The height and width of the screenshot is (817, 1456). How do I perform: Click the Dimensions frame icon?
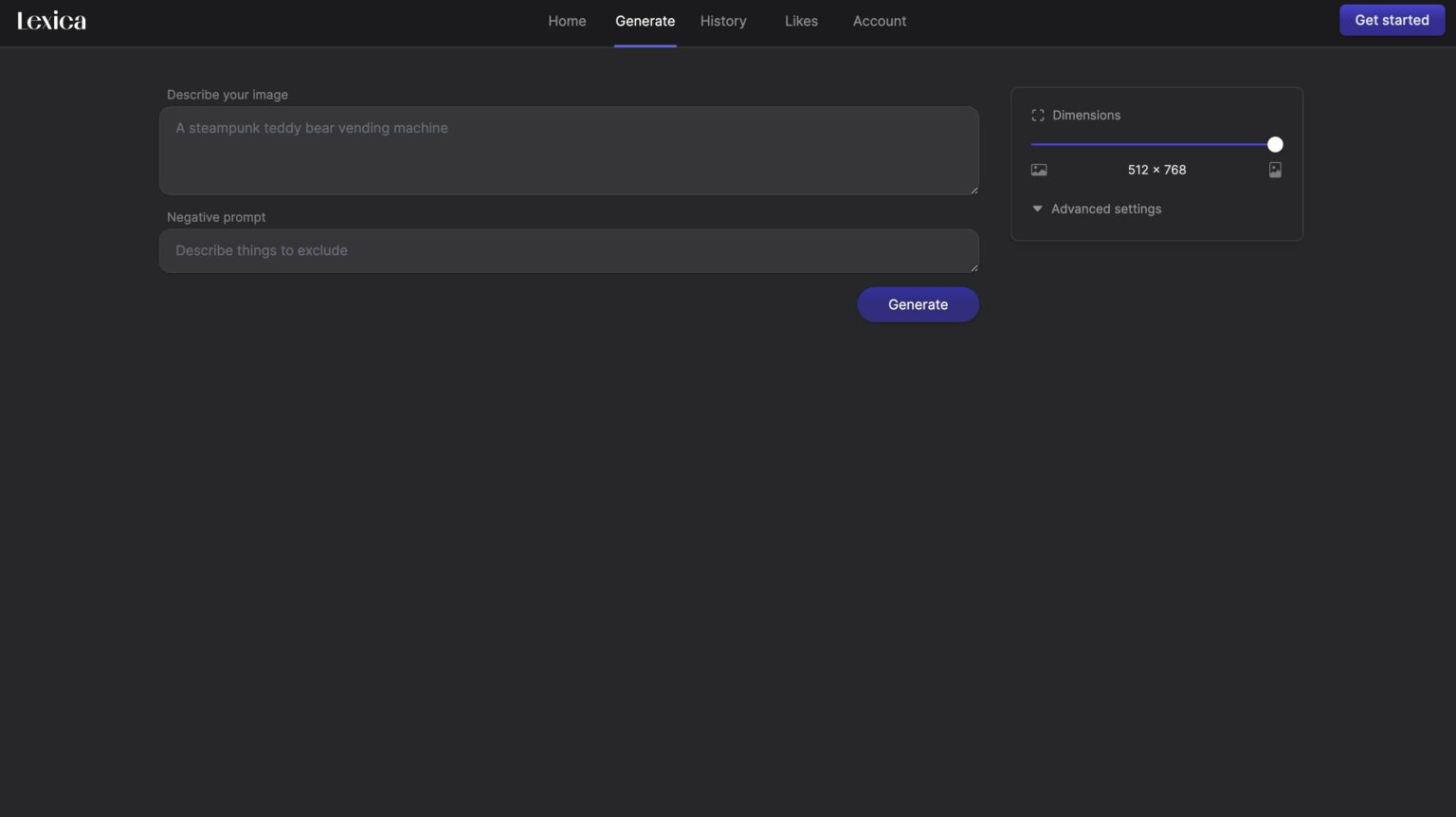(1038, 116)
